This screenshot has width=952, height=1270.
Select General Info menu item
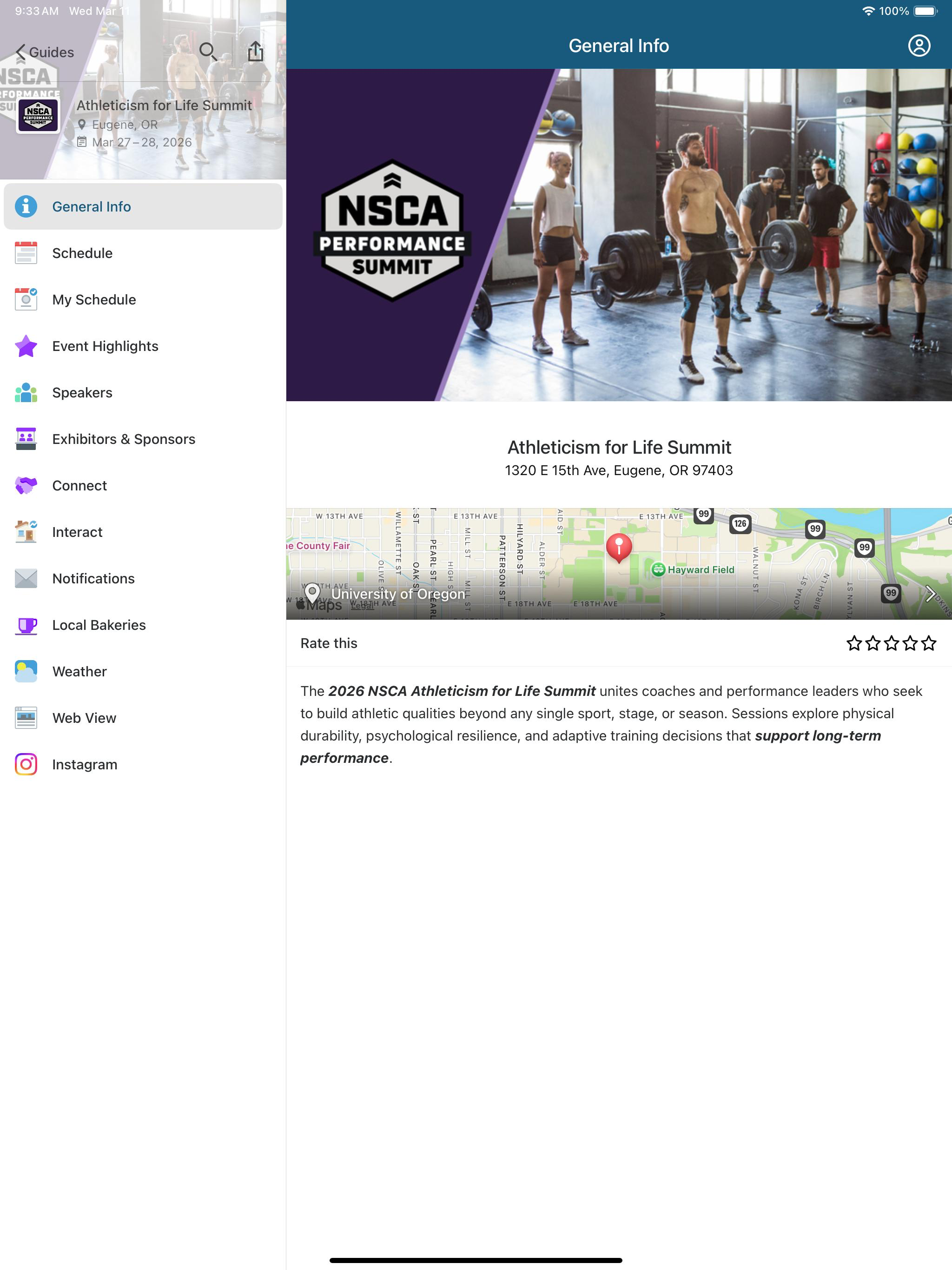pyautogui.click(x=143, y=207)
